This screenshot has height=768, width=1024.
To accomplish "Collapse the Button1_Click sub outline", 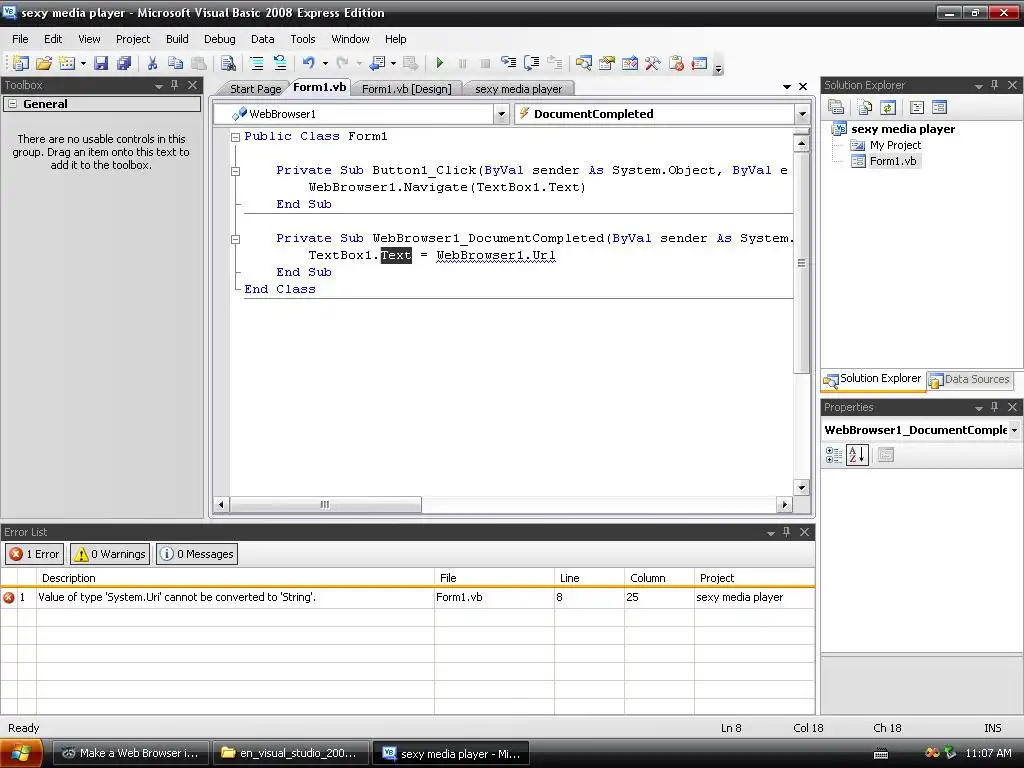I will [x=235, y=171].
